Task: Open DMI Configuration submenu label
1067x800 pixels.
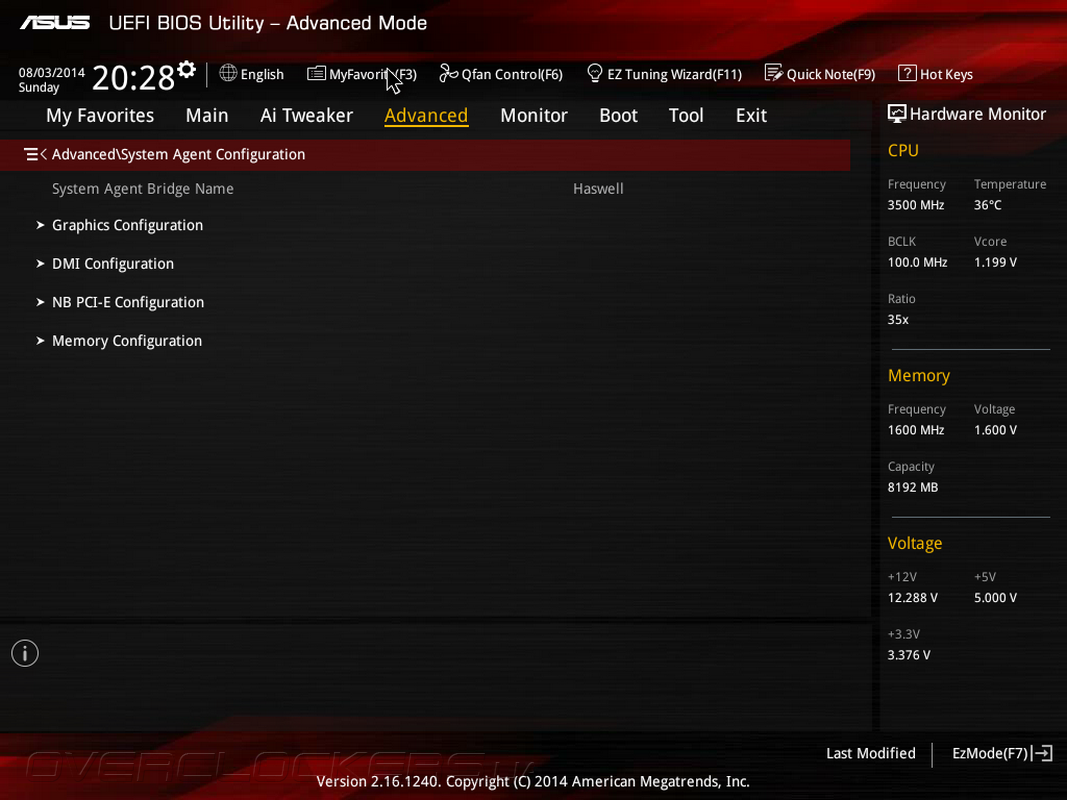Action: pyautogui.click(x=113, y=264)
